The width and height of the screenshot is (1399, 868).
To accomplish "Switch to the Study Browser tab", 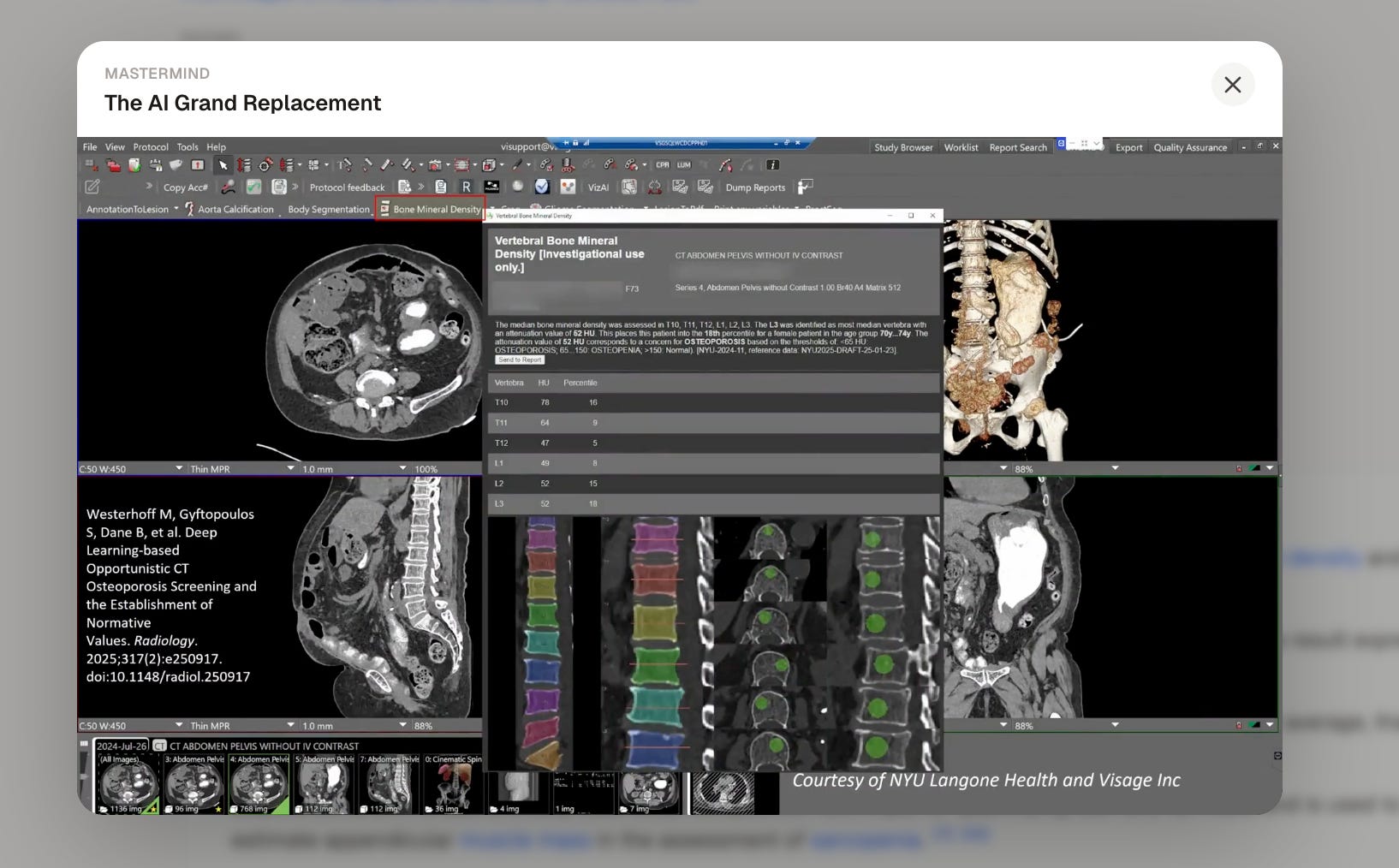I will [x=903, y=147].
